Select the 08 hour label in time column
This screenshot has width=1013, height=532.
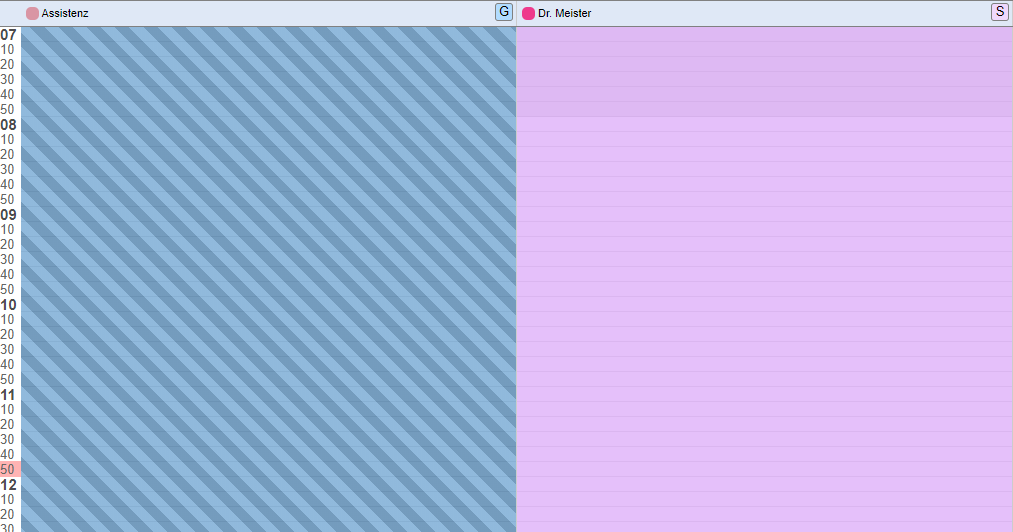(x=8, y=125)
